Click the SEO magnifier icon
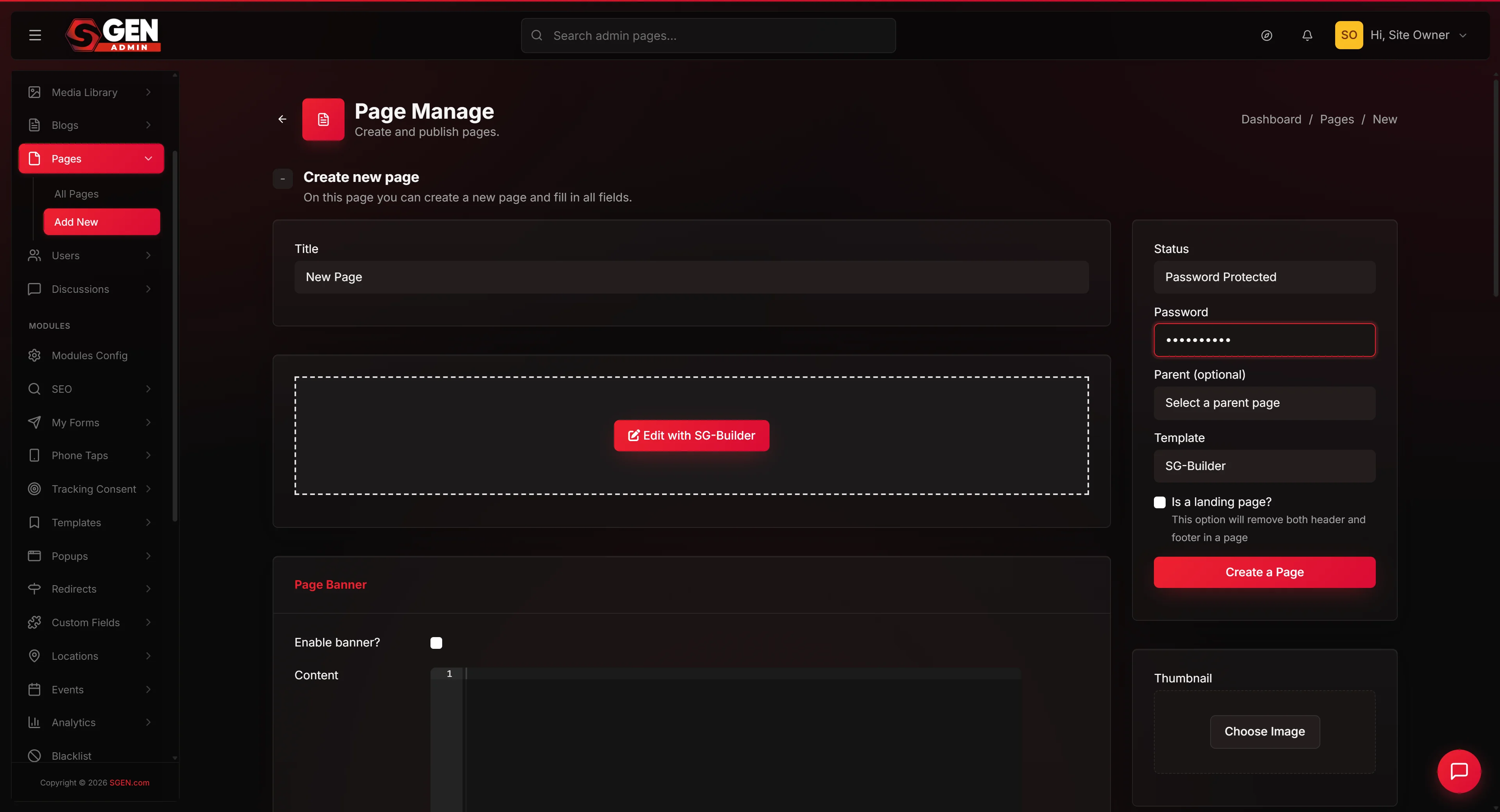This screenshot has height=812, width=1500. tap(34, 389)
